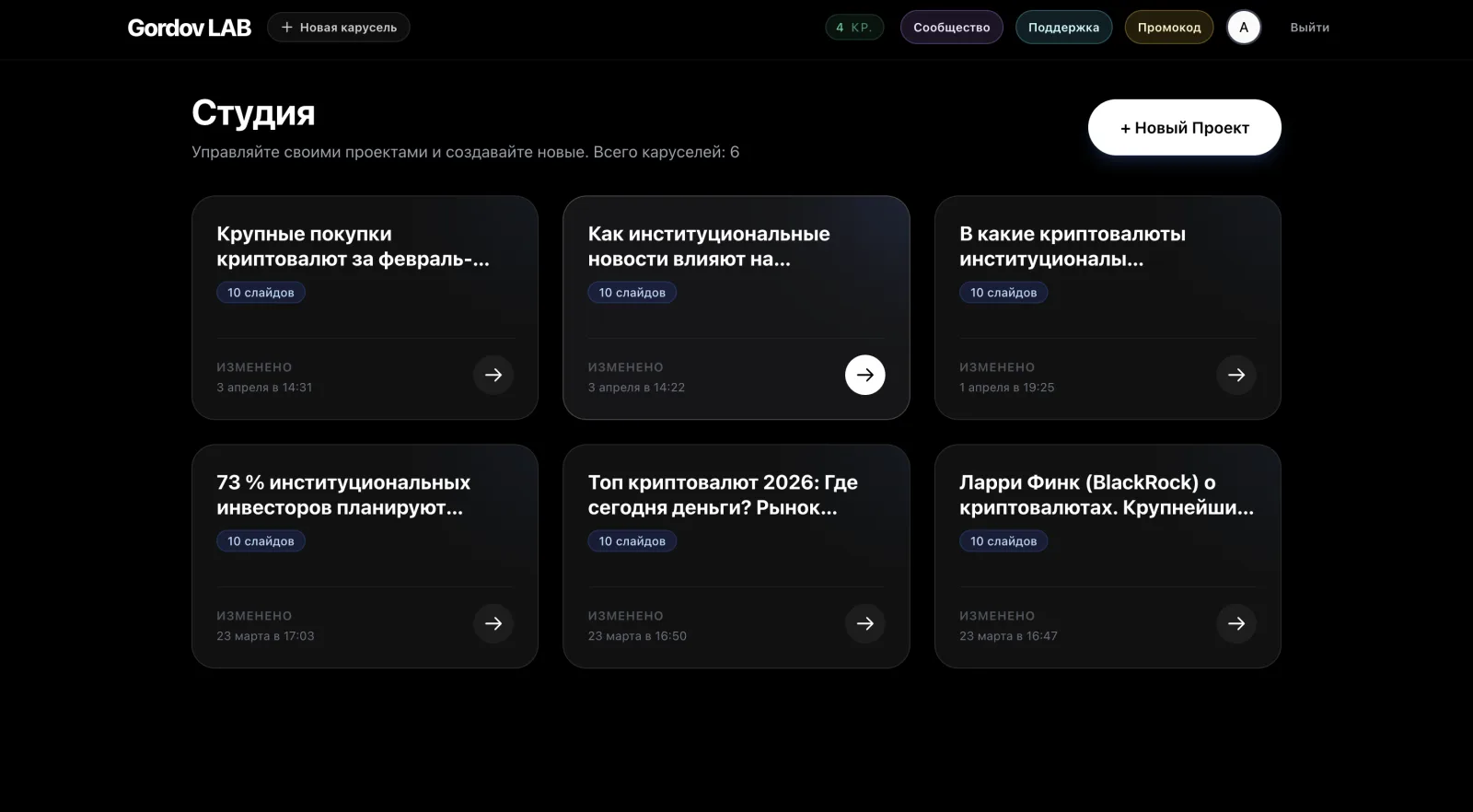
Task: Select title '73 % институциональных инвесторов планируют...'
Action: [x=343, y=495]
